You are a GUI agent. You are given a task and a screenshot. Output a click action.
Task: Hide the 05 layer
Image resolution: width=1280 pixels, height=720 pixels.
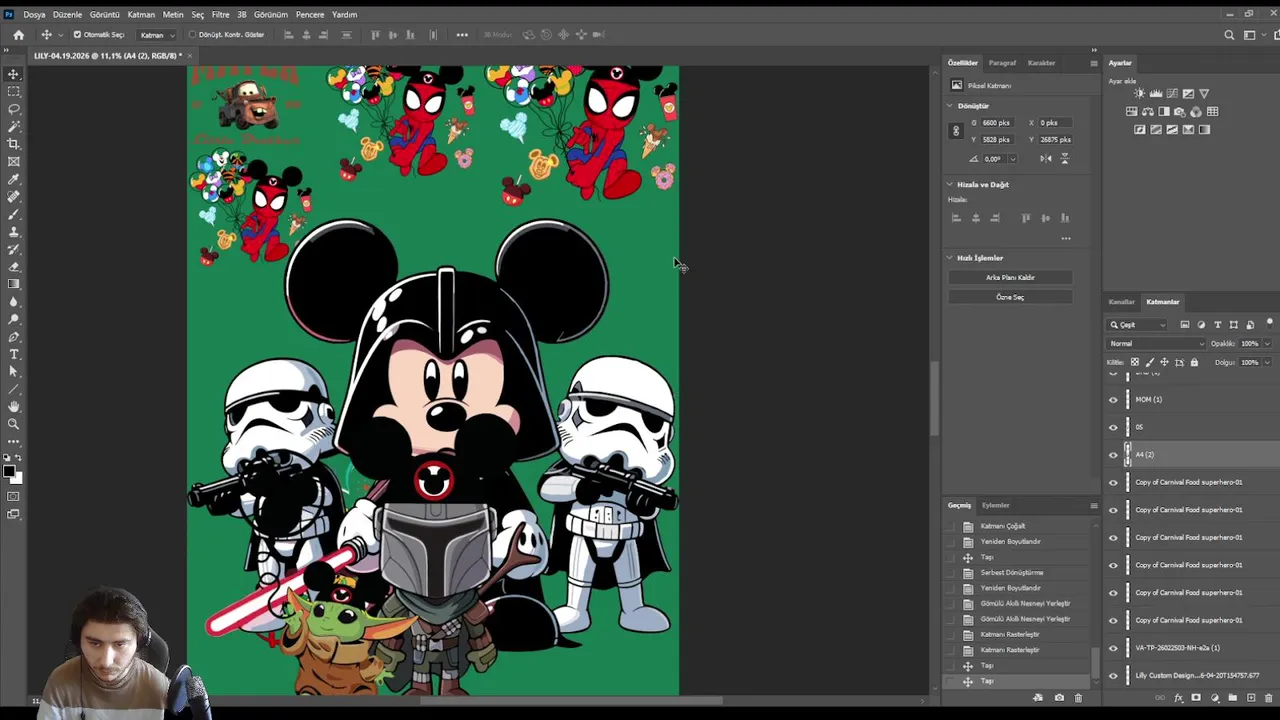pyautogui.click(x=1113, y=427)
